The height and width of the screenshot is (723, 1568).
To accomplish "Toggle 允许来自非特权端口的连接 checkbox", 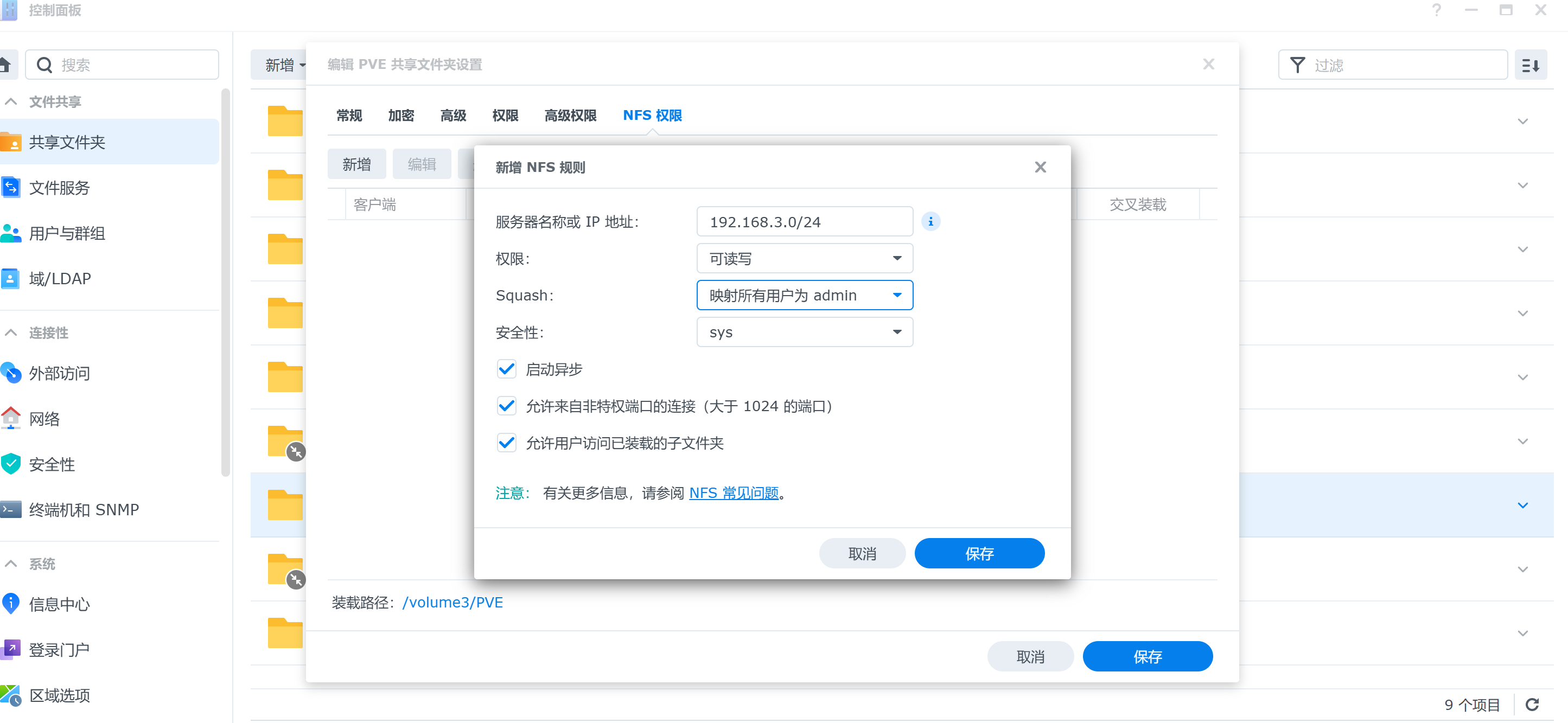I will (506, 406).
